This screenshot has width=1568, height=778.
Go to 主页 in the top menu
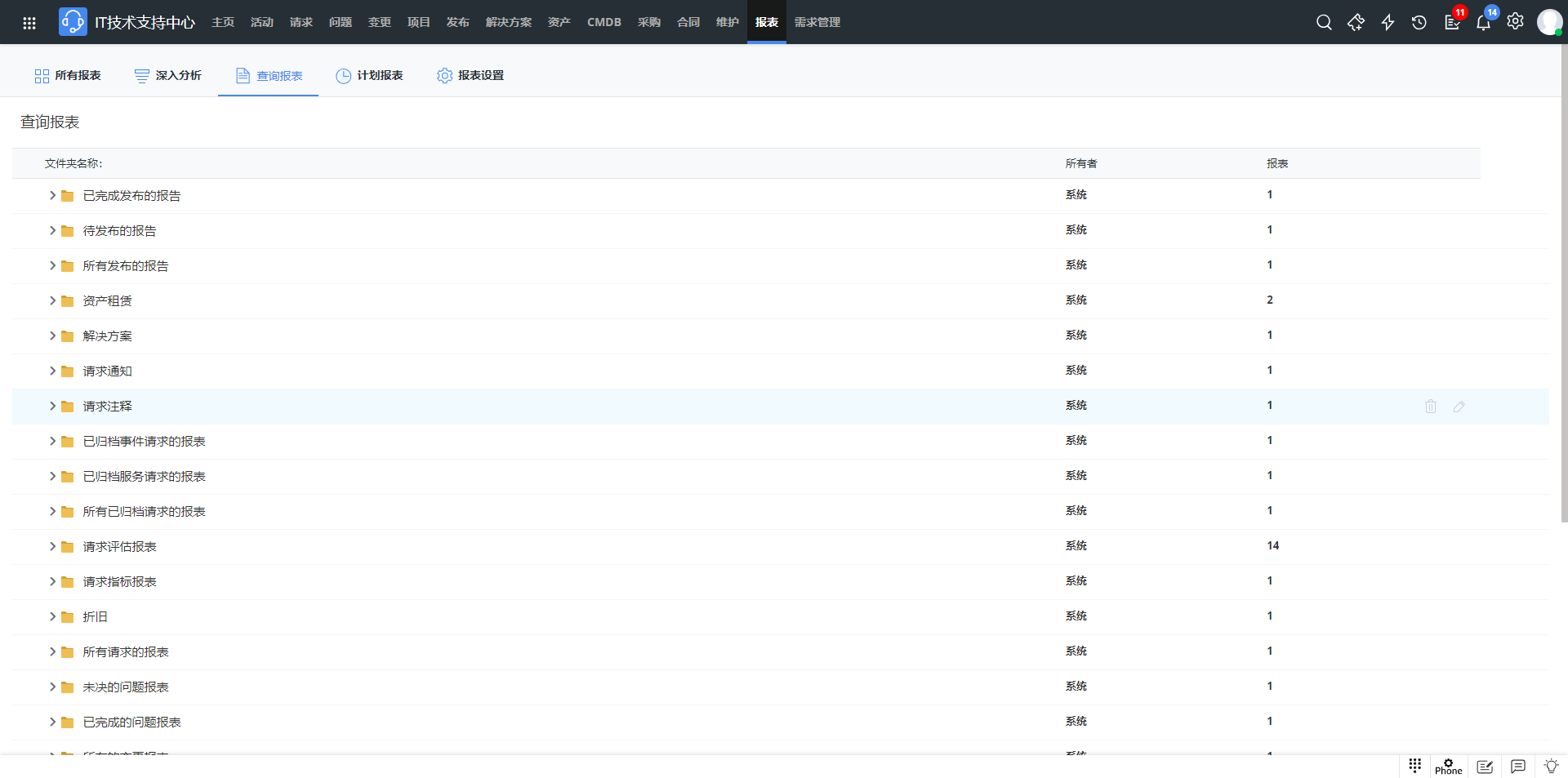tap(223, 22)
